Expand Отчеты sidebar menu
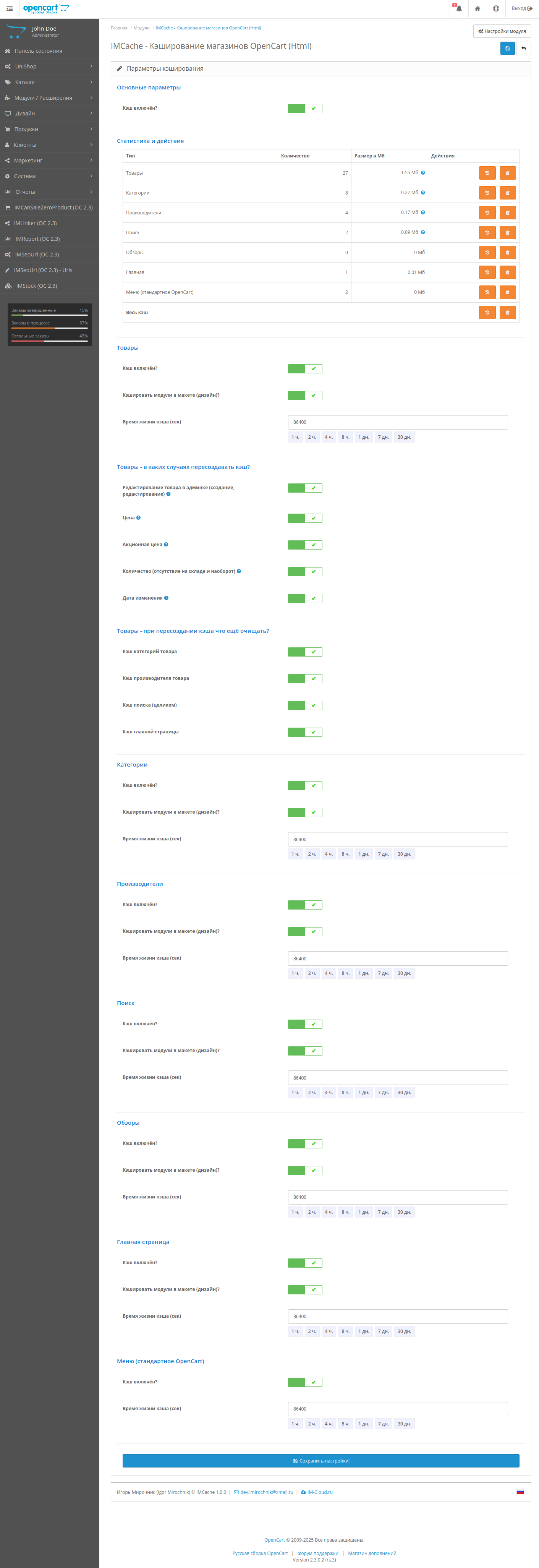The image size is (539, 1568). click(49, 192)
